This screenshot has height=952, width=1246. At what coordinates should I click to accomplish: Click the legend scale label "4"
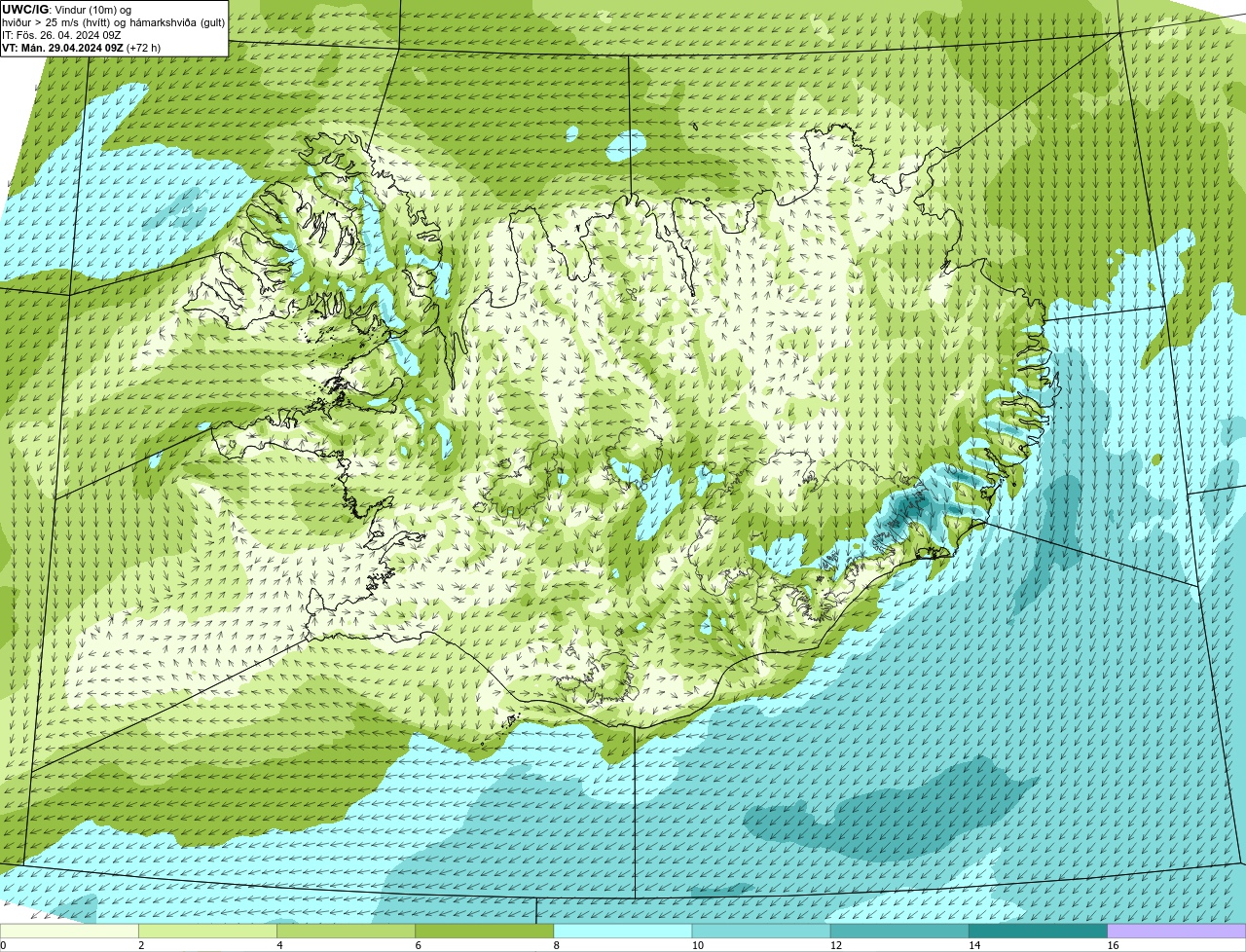pyautogui.click(x=279, y=945)
